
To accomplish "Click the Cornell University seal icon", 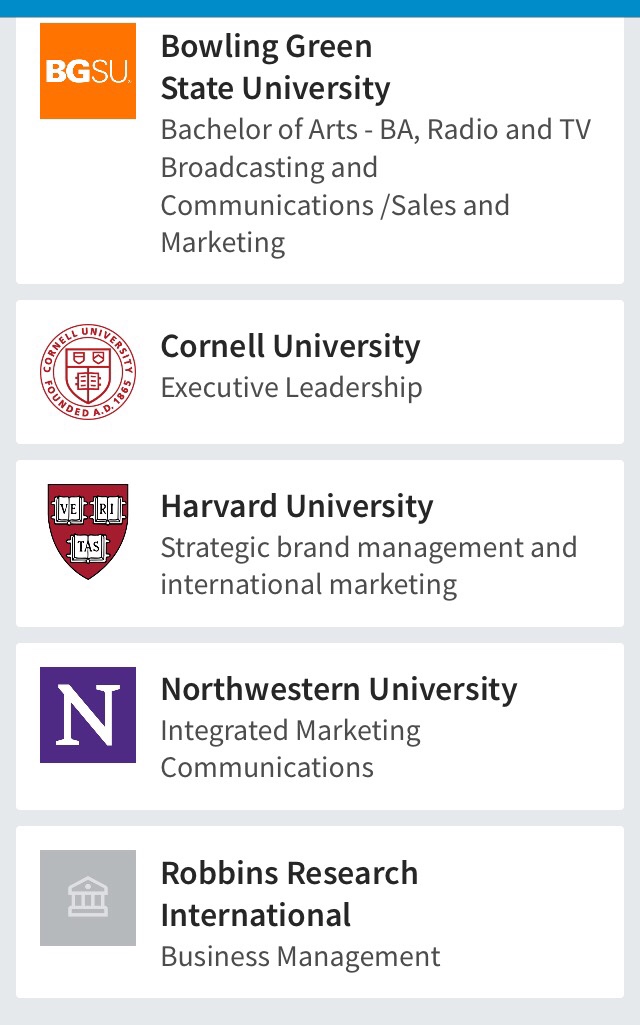I will click(88, 372).
